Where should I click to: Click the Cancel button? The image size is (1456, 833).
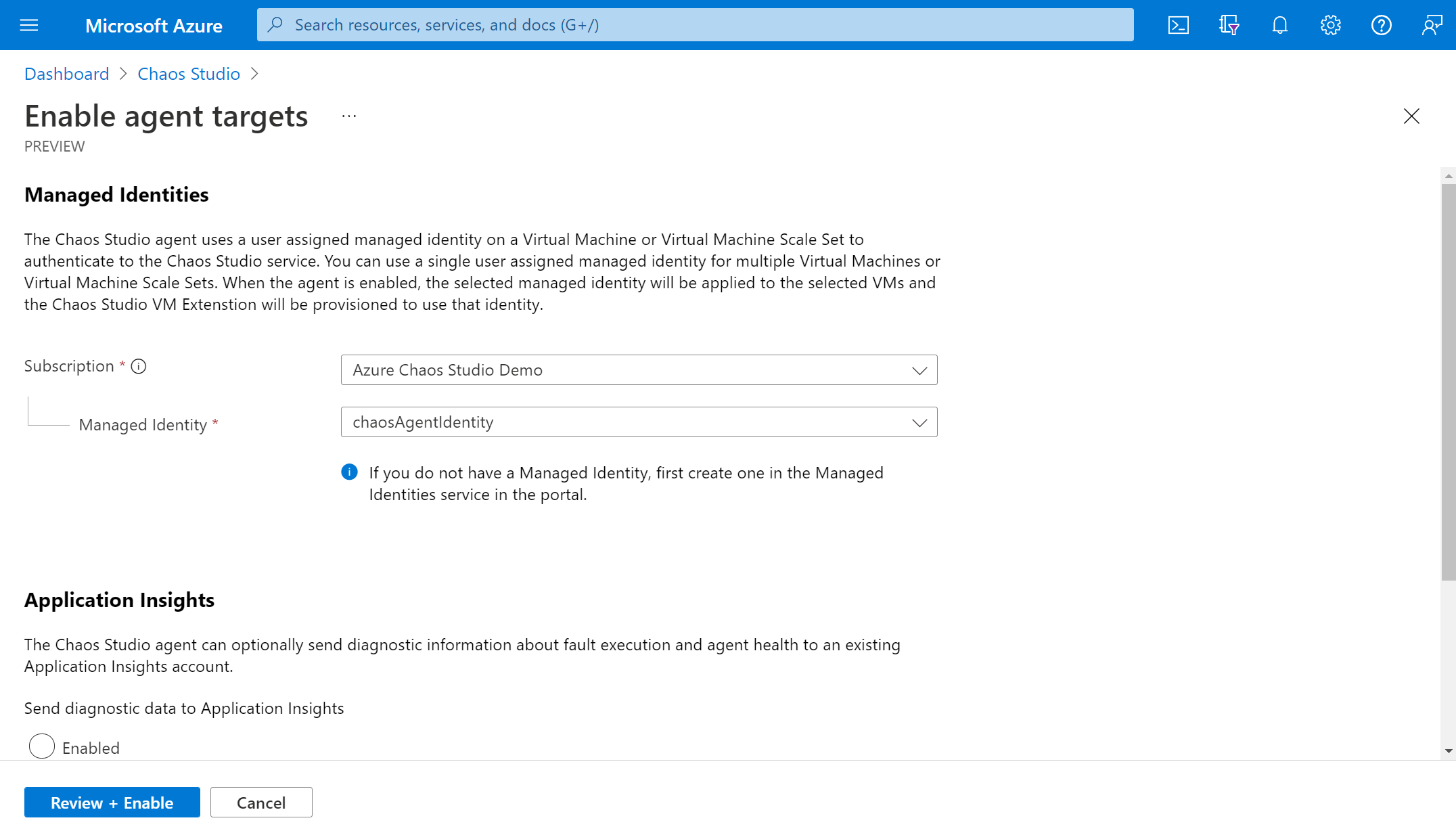pyautogui.click(x=261, y=802)
